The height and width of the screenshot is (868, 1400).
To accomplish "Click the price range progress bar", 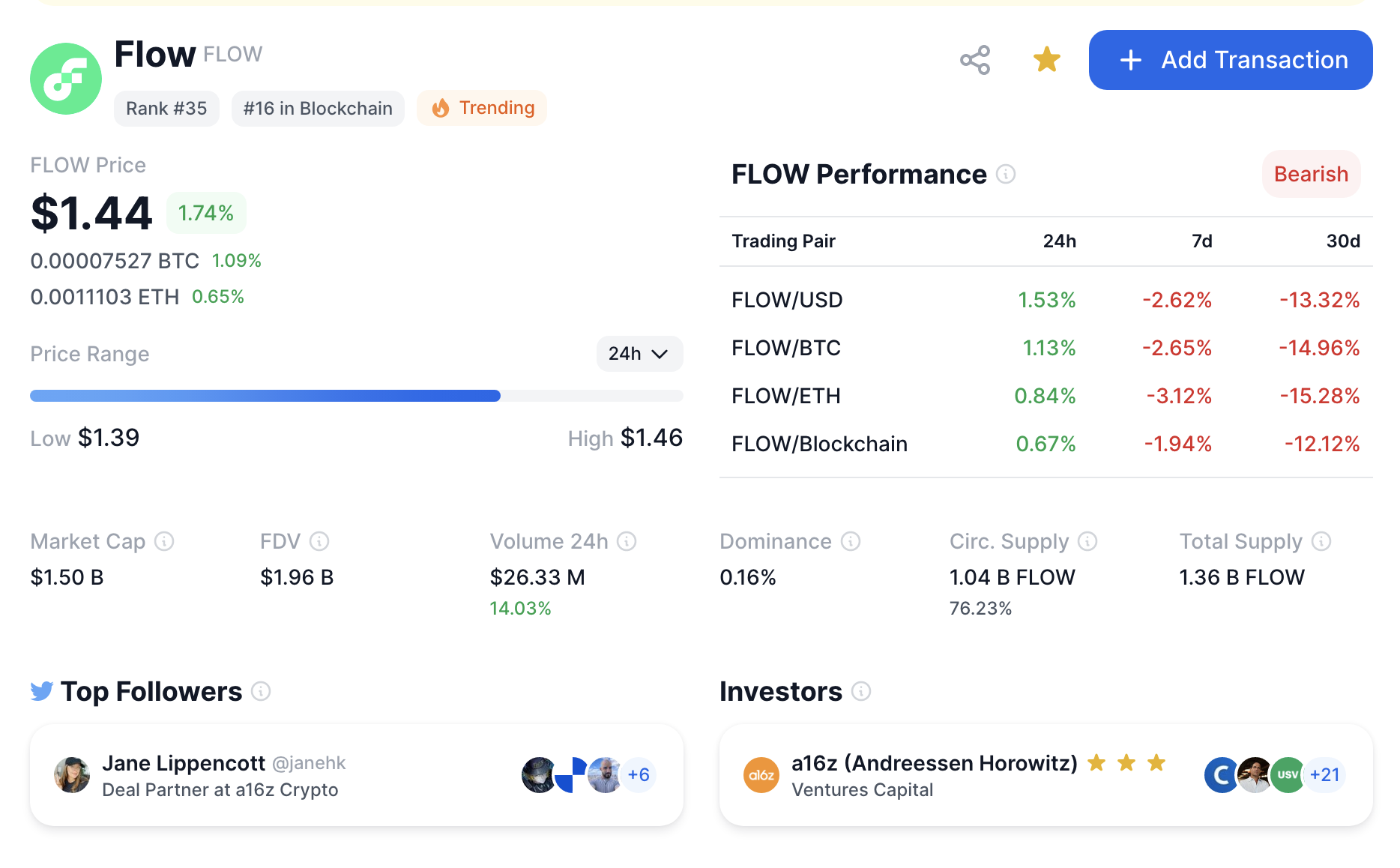I will tap(357, 396).
